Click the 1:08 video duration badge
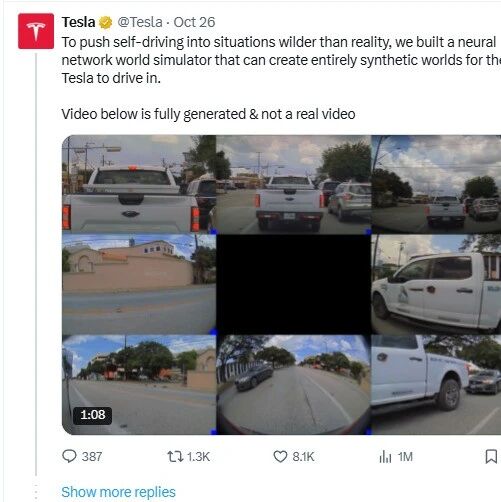501x502 pixels. pos(93,415)
